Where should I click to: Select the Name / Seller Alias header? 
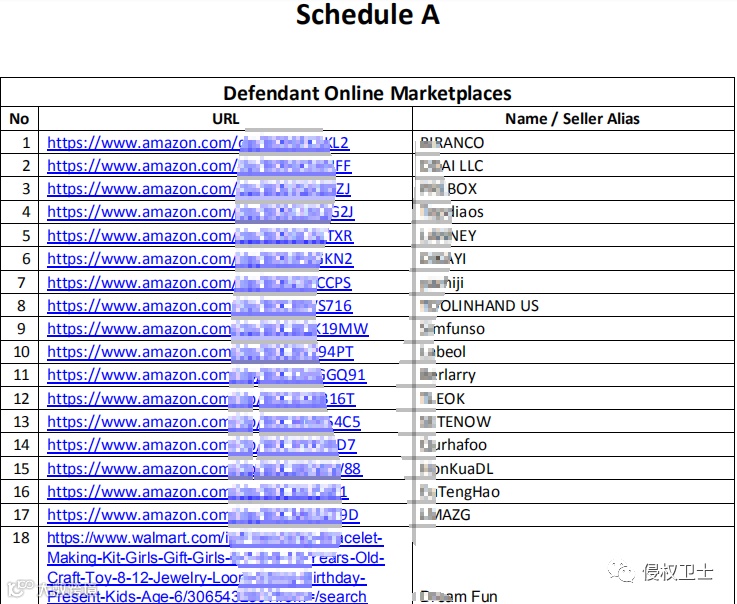(x=572, y=118)
